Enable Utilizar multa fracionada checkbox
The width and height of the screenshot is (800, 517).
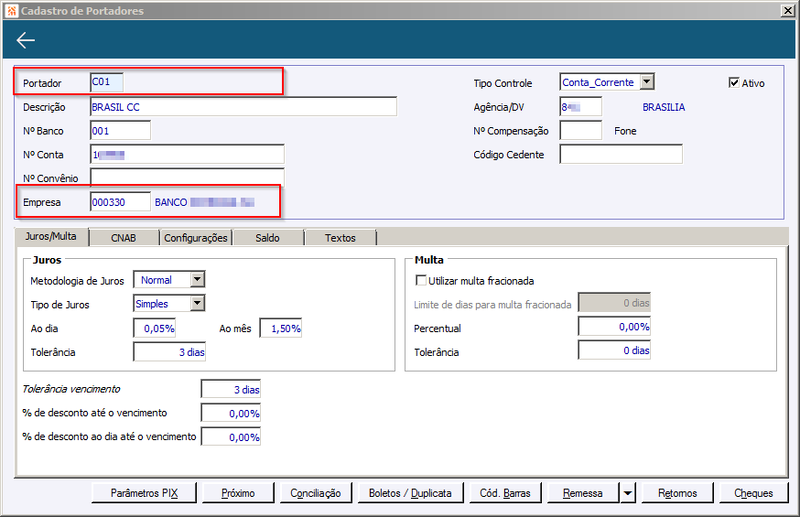coord(421,280)
